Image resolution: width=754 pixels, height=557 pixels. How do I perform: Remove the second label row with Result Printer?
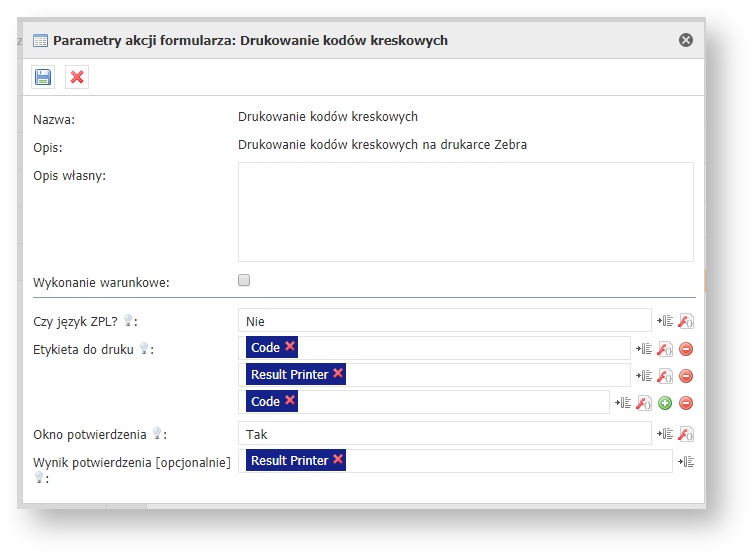point(686,376)
